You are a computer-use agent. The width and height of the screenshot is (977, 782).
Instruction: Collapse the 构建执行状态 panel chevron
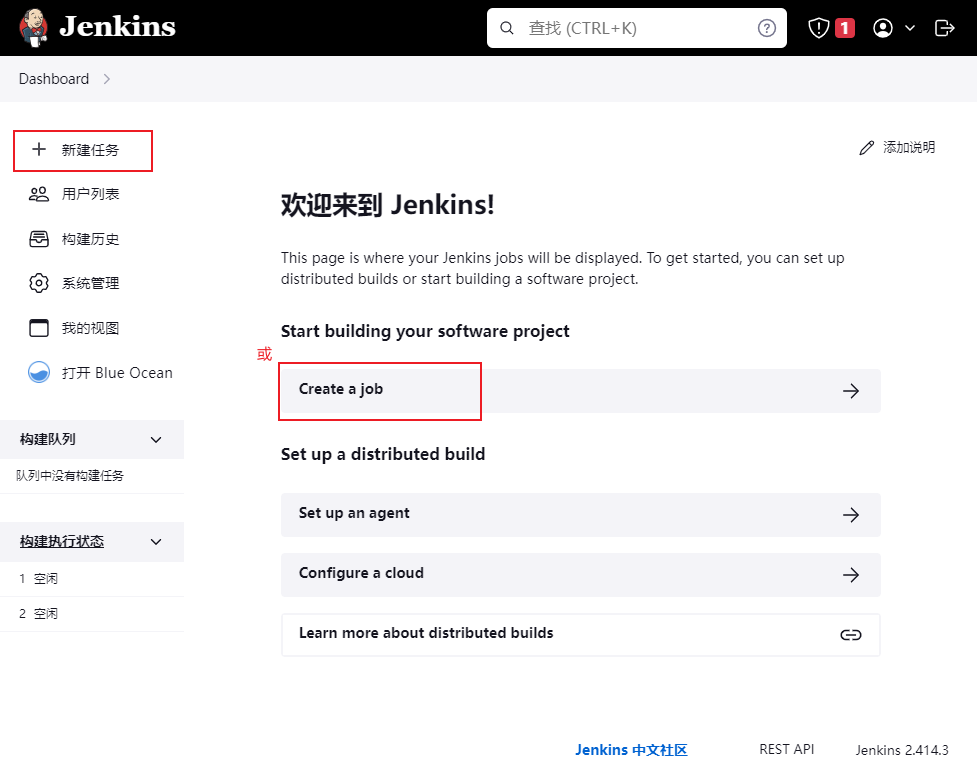(156, 542)
